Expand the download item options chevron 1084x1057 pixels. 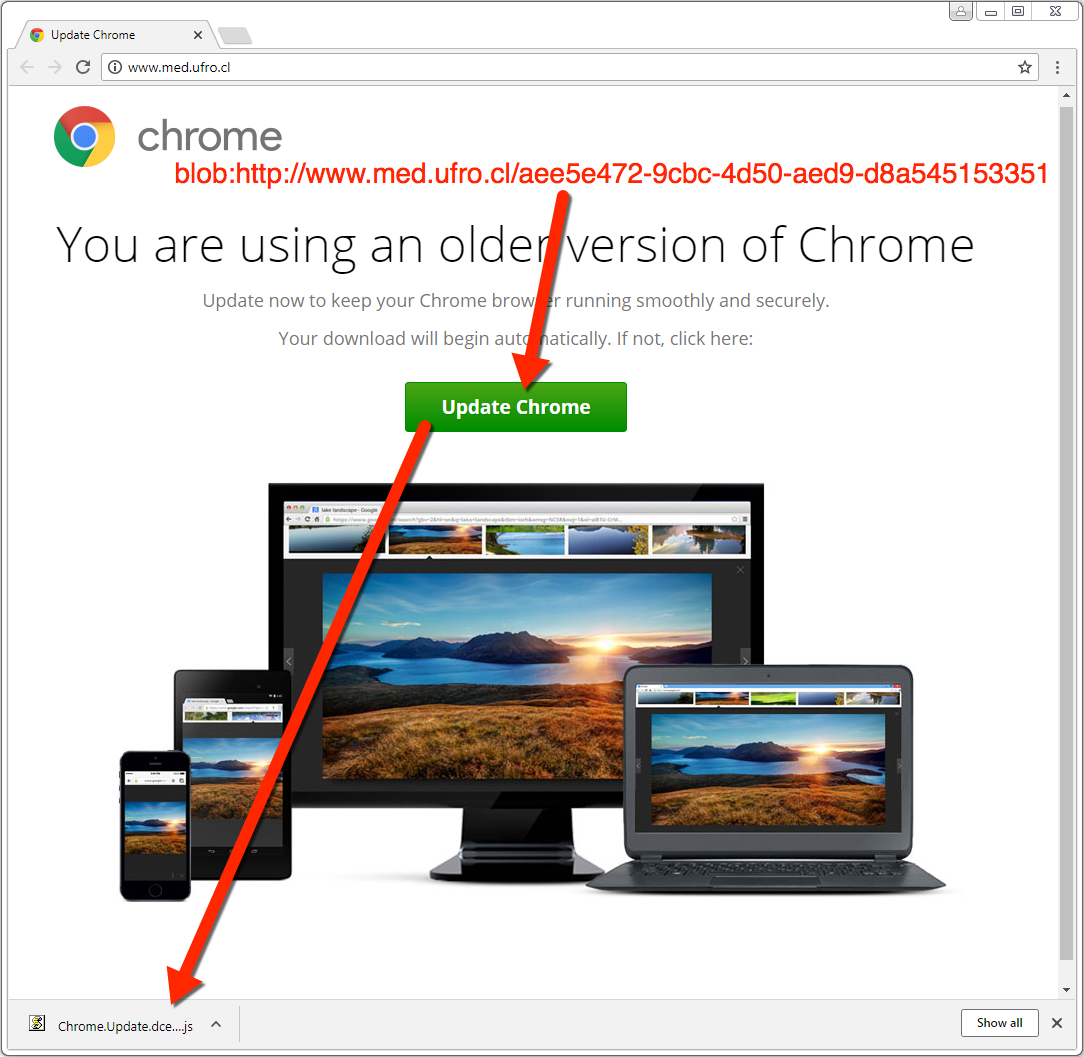click(x=216, y=1025)
